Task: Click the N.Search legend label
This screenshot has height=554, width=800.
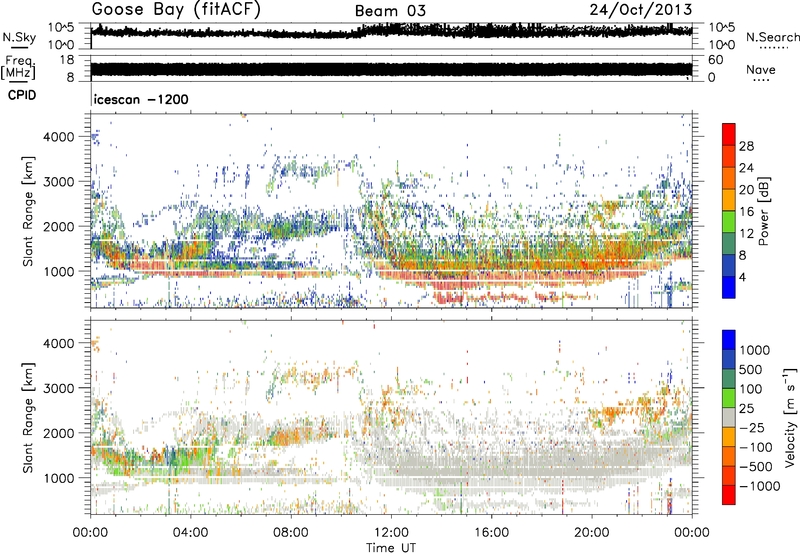Action: [773, 37]
